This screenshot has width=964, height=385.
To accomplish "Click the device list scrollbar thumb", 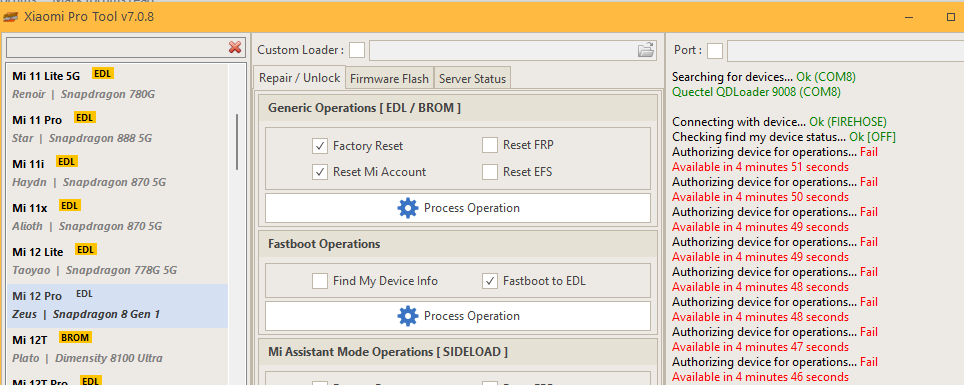I will [237, 141].
